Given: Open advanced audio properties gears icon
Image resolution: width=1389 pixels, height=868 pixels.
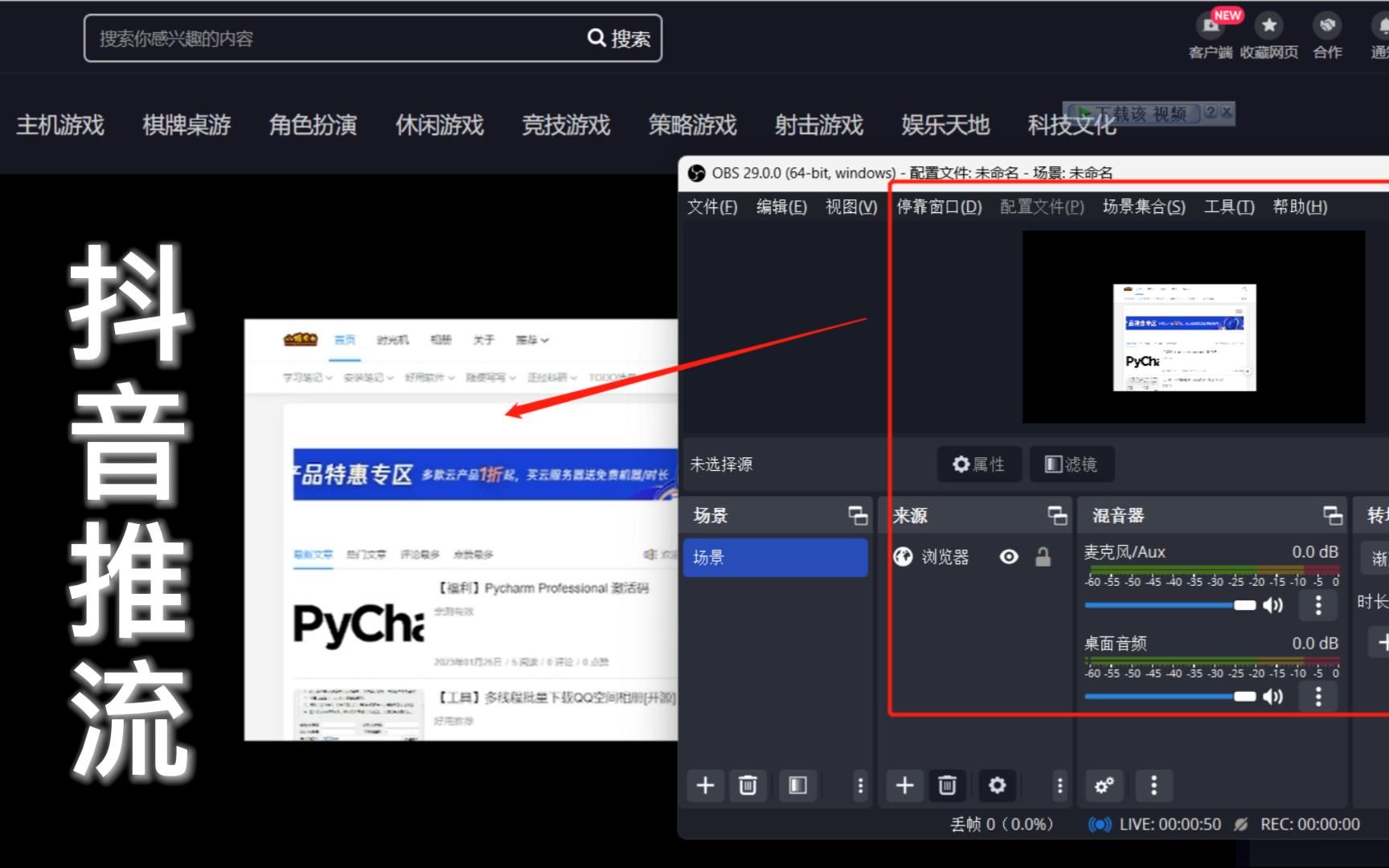Looking at the screenshot, I should 1104,785.
